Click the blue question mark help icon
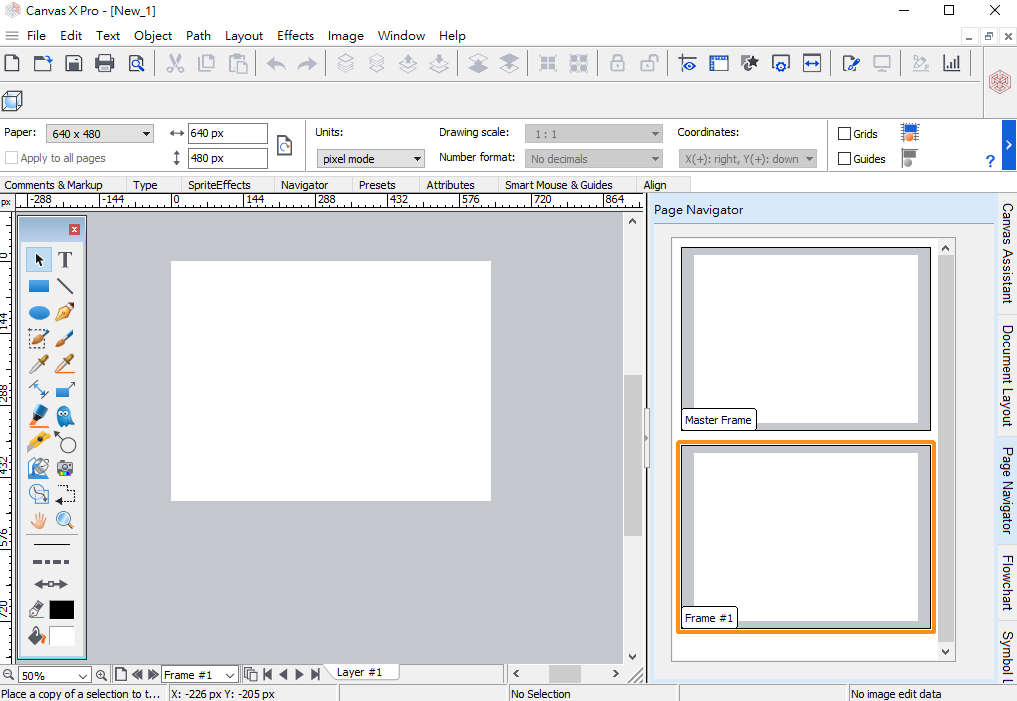This screenshot has width=1017, height=701. coord(990,161)
